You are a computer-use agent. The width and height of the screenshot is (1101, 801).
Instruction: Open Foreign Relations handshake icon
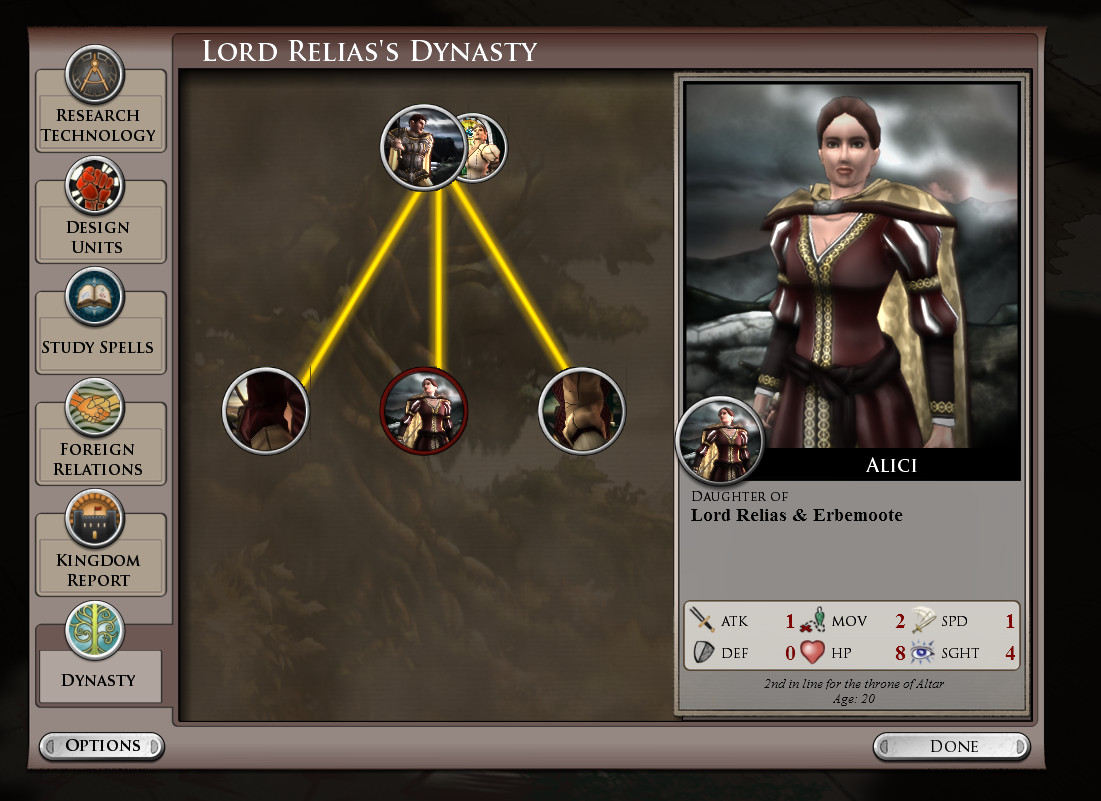pyautogui.click(x=95, y=408)
